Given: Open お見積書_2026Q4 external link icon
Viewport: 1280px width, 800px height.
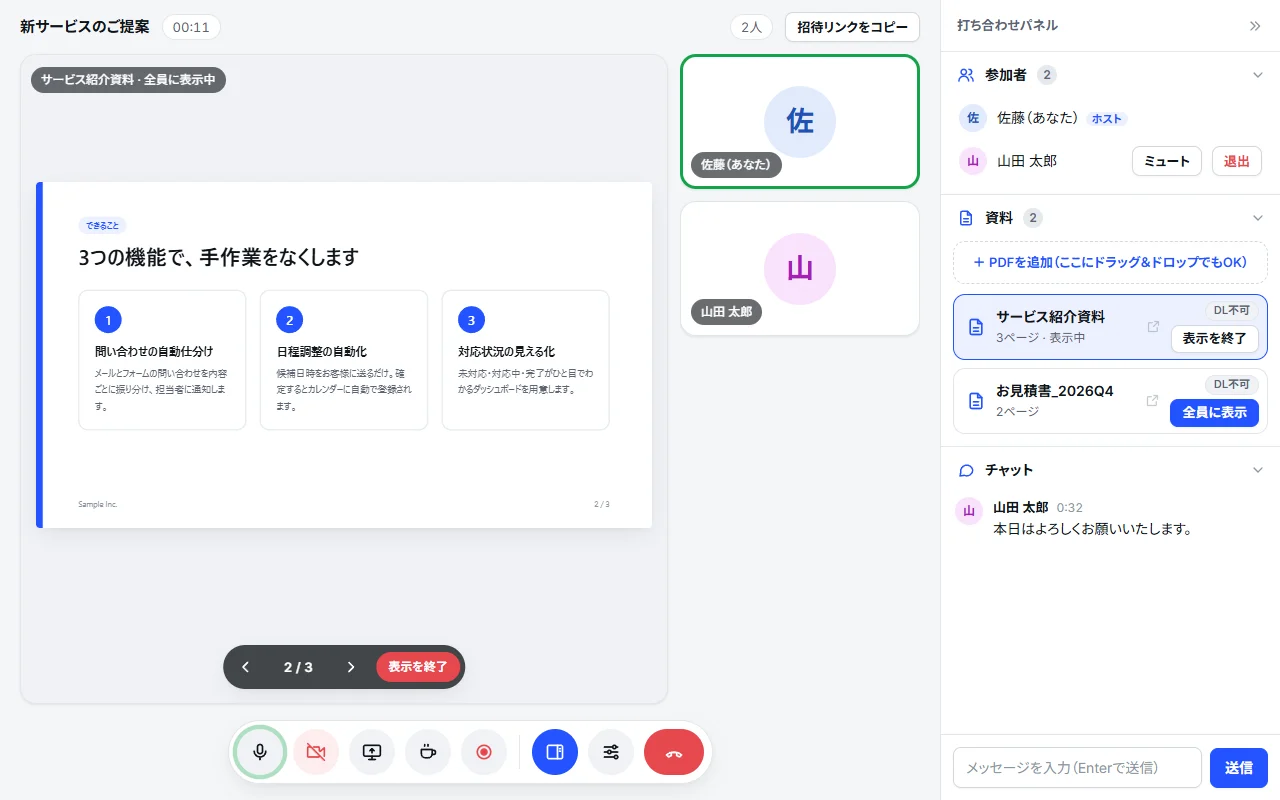Looking at the screenshot, I should click(1153, 401).
